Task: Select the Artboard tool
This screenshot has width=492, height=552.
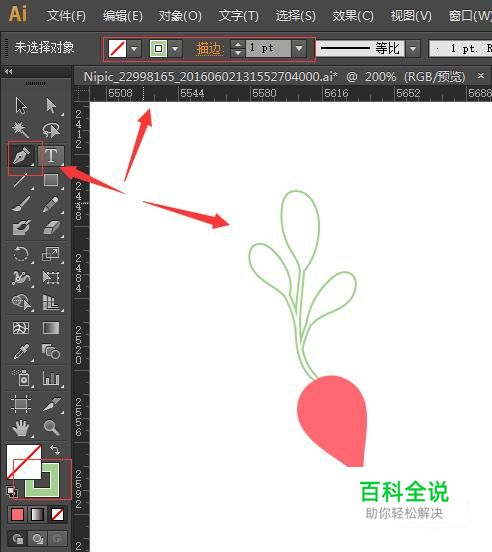Action: (21, 404)
